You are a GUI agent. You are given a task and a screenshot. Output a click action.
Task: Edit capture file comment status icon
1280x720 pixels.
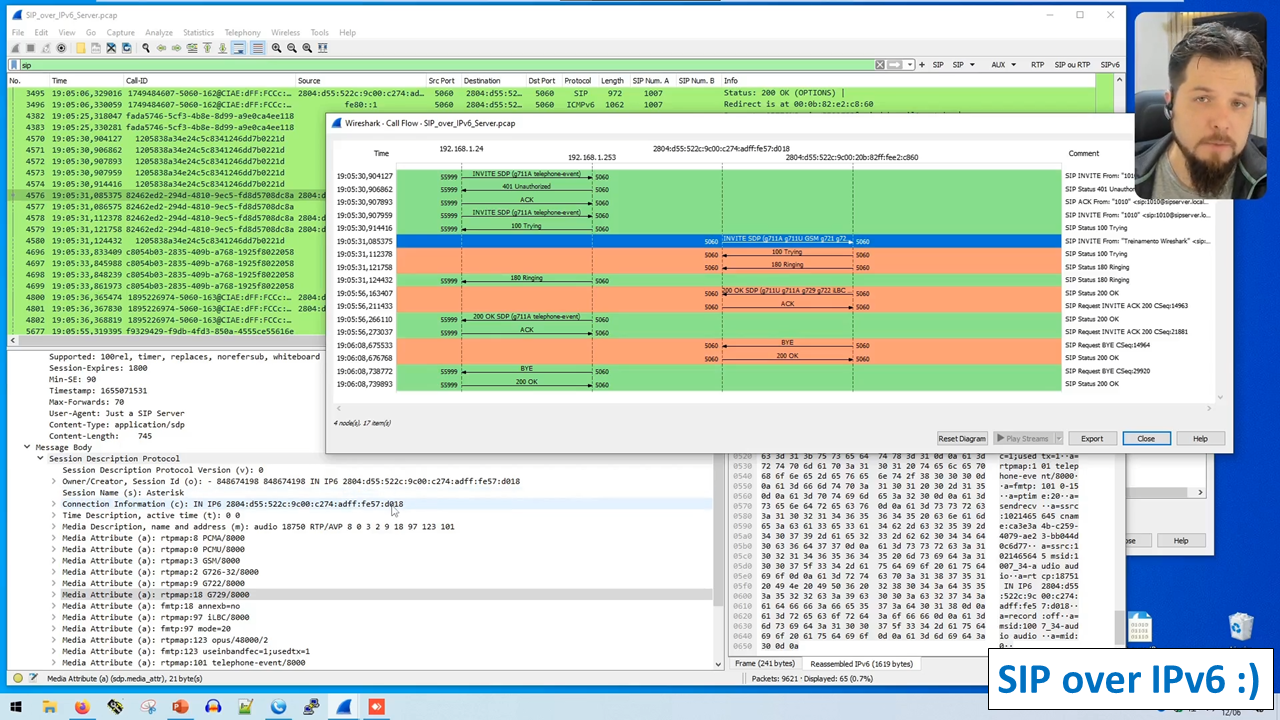tap(34, 679)
